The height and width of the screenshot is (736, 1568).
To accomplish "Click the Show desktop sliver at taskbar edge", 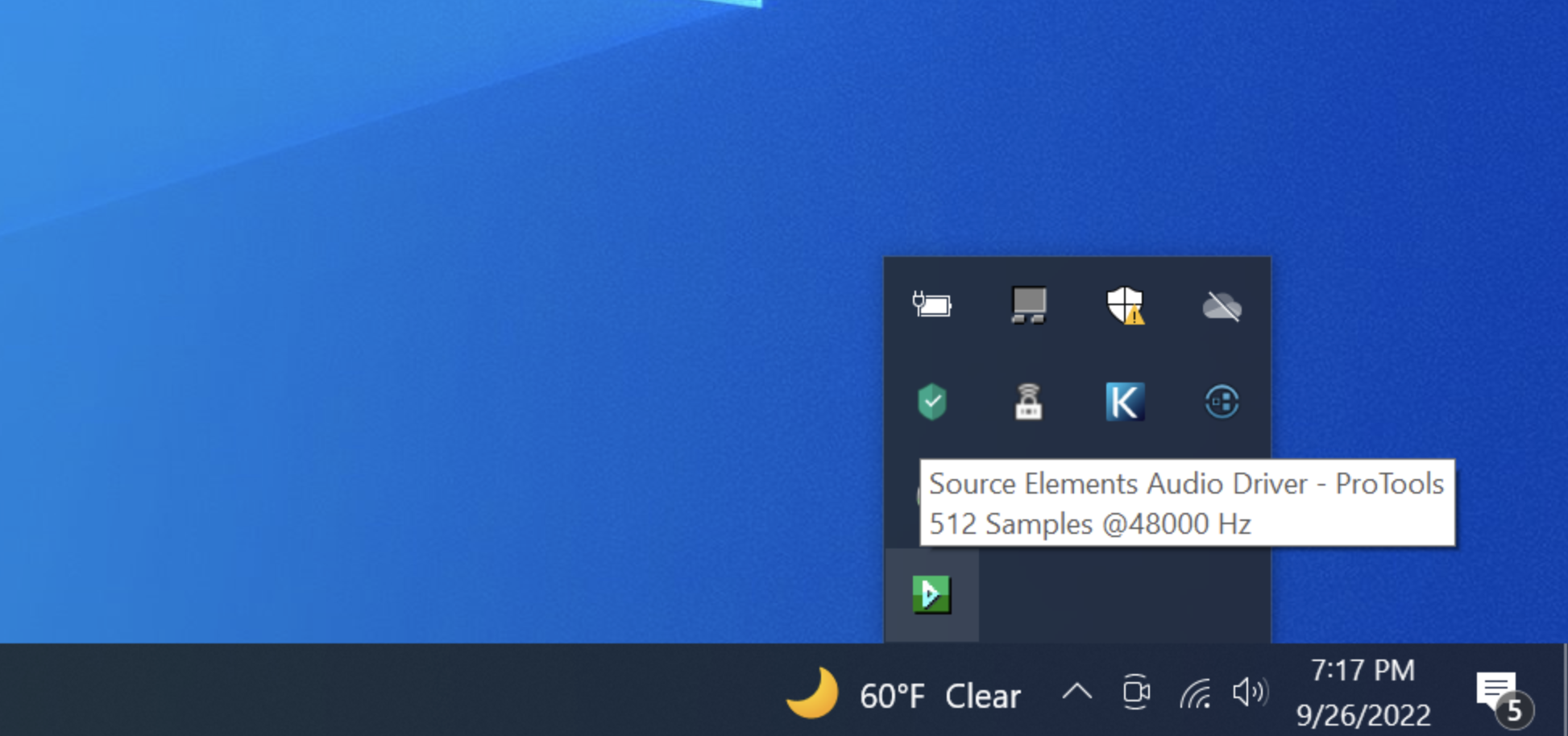I will pyautogui.click(x=1564, y=690).
